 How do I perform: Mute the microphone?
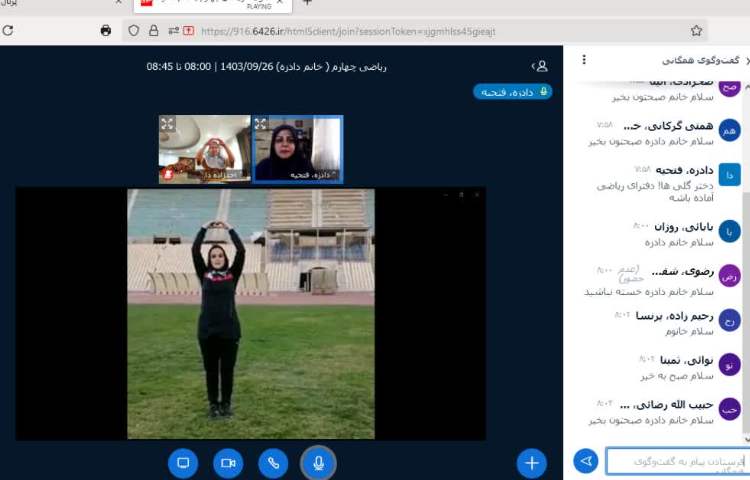318,462
